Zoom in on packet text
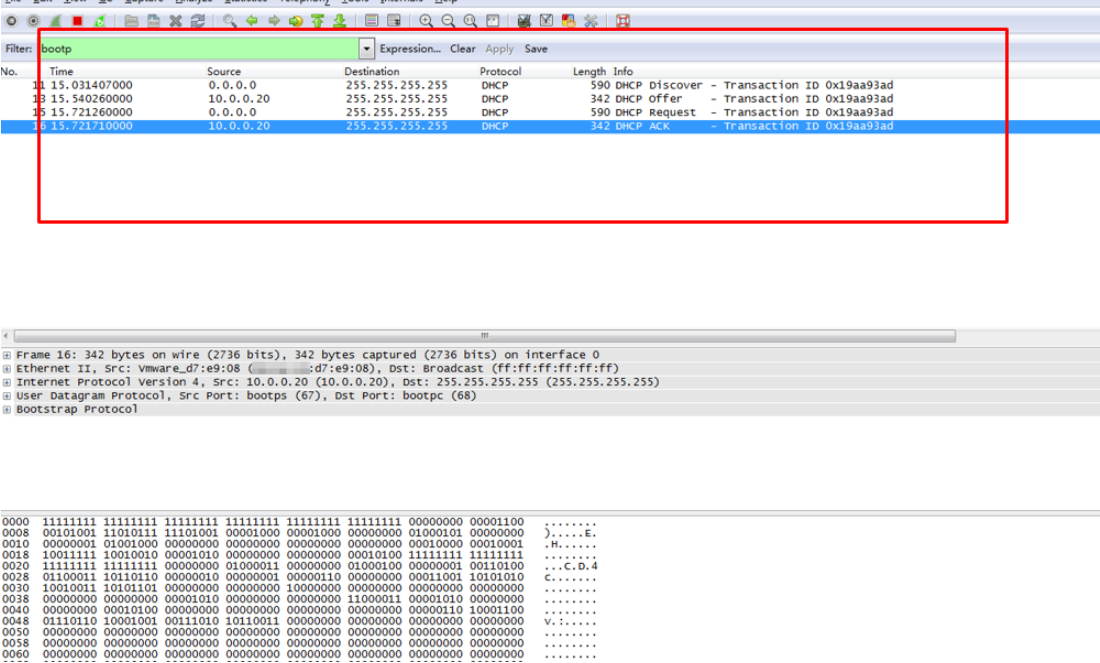1100x663 pixels. [426, 21]
